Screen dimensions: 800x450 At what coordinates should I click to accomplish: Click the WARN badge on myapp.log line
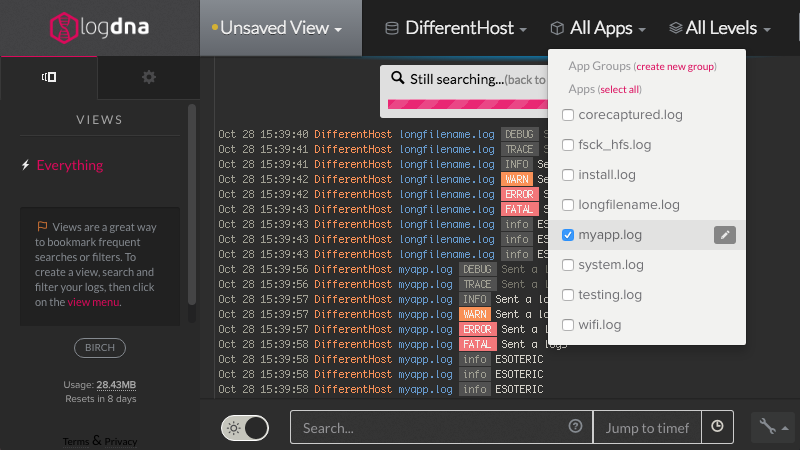pos(474,314)
